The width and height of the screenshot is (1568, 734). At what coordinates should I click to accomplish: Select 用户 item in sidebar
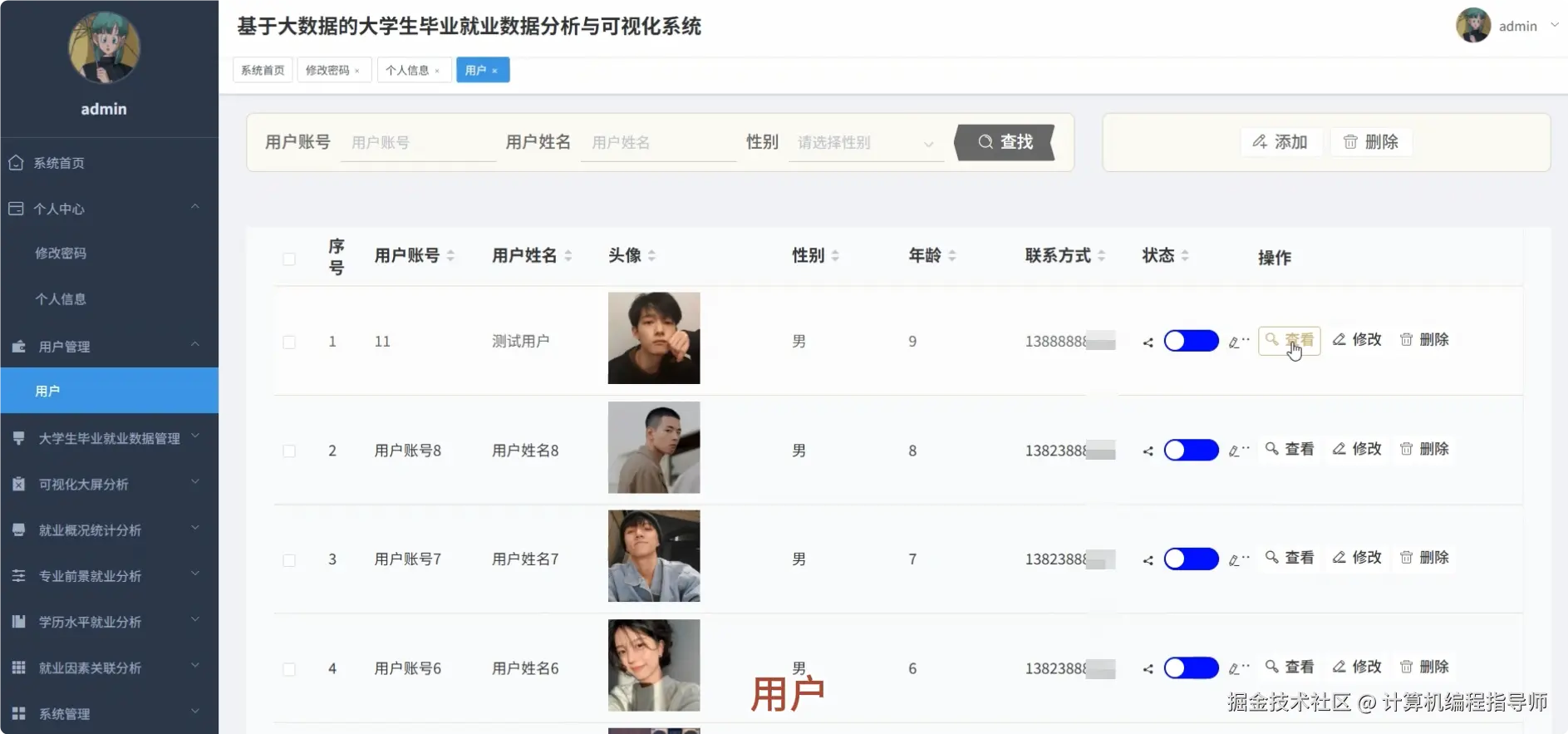(x=109, y=391)
